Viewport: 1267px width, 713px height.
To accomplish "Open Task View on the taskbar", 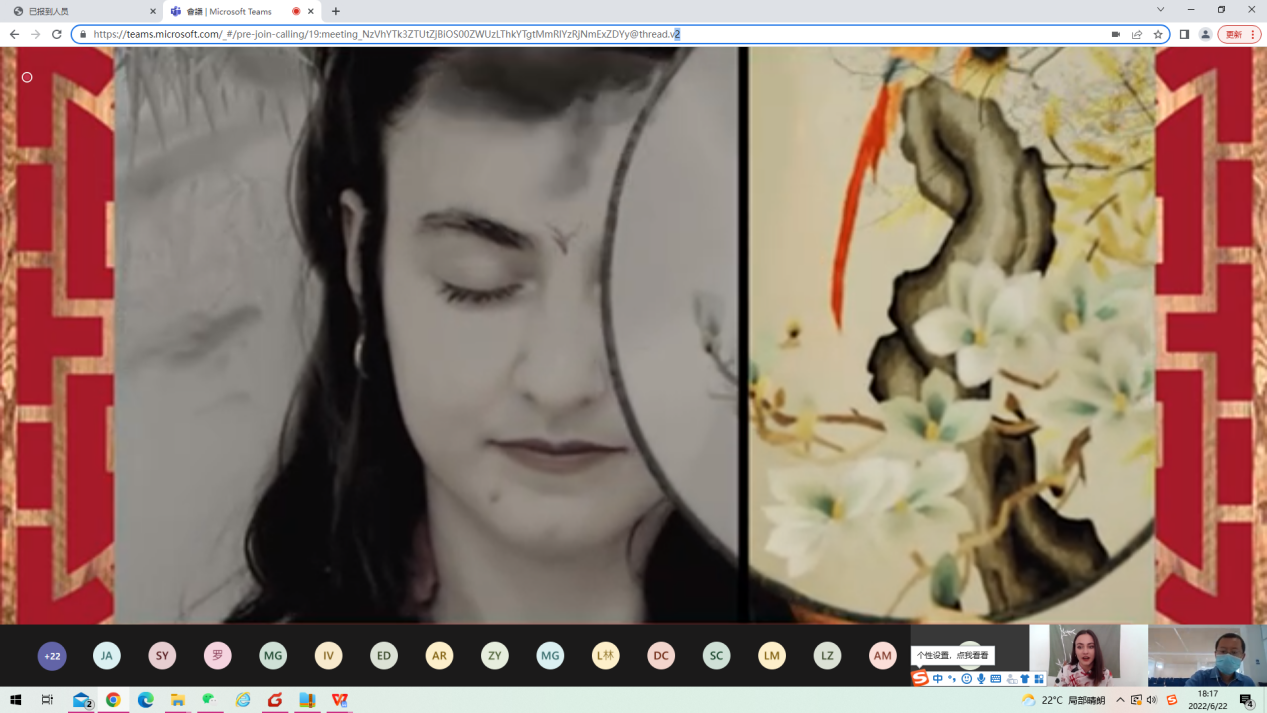I will tap(47, 700).
